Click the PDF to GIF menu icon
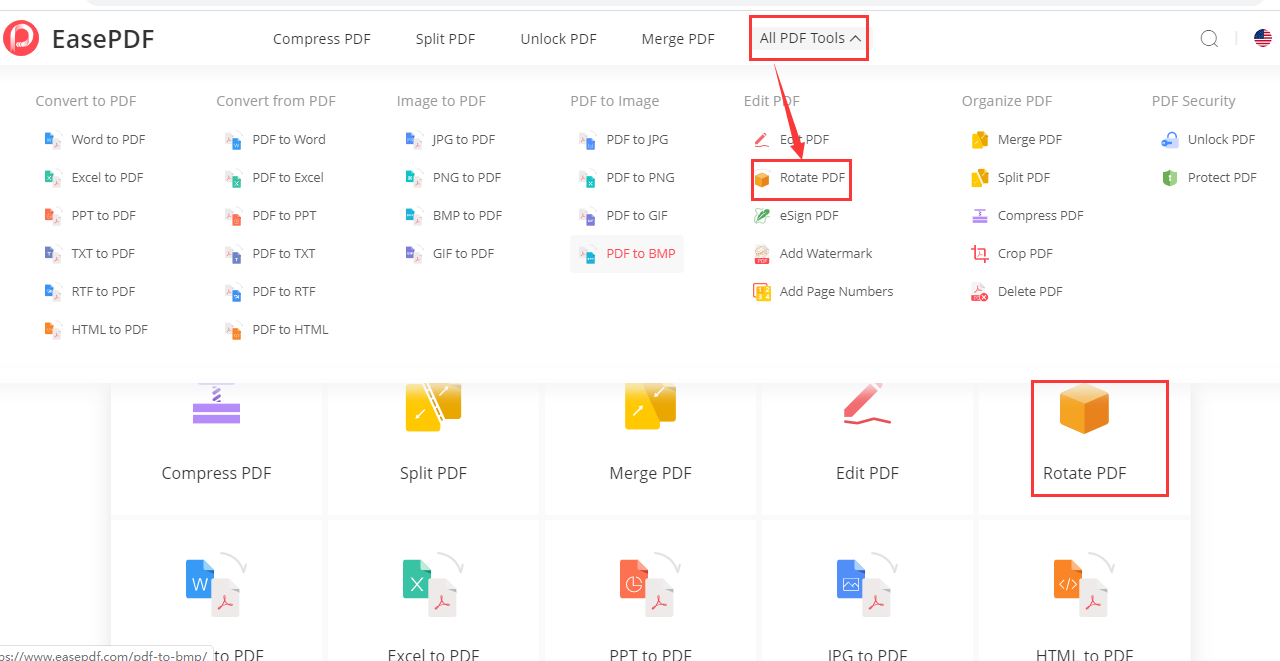 point(588,216)
